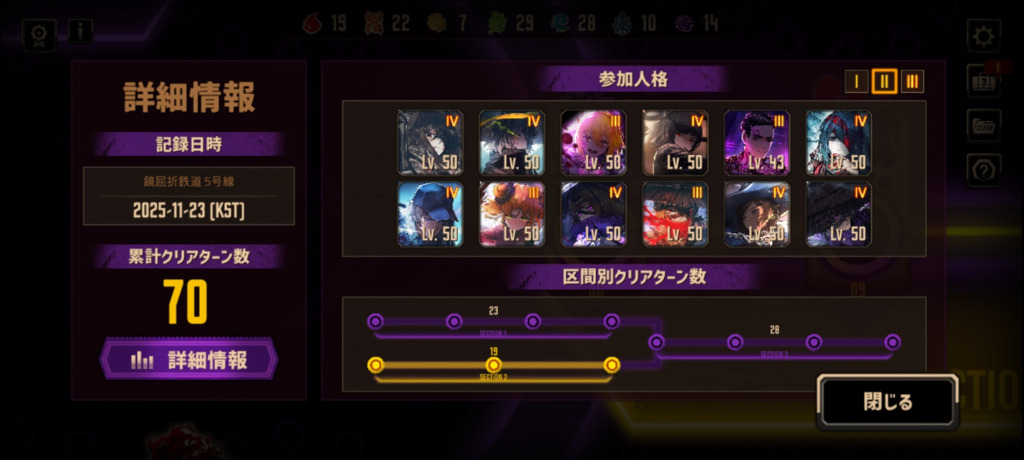Select team tab II
Image resolution: width=1024 pixels, height=460 pixels.
click(884, 82)
